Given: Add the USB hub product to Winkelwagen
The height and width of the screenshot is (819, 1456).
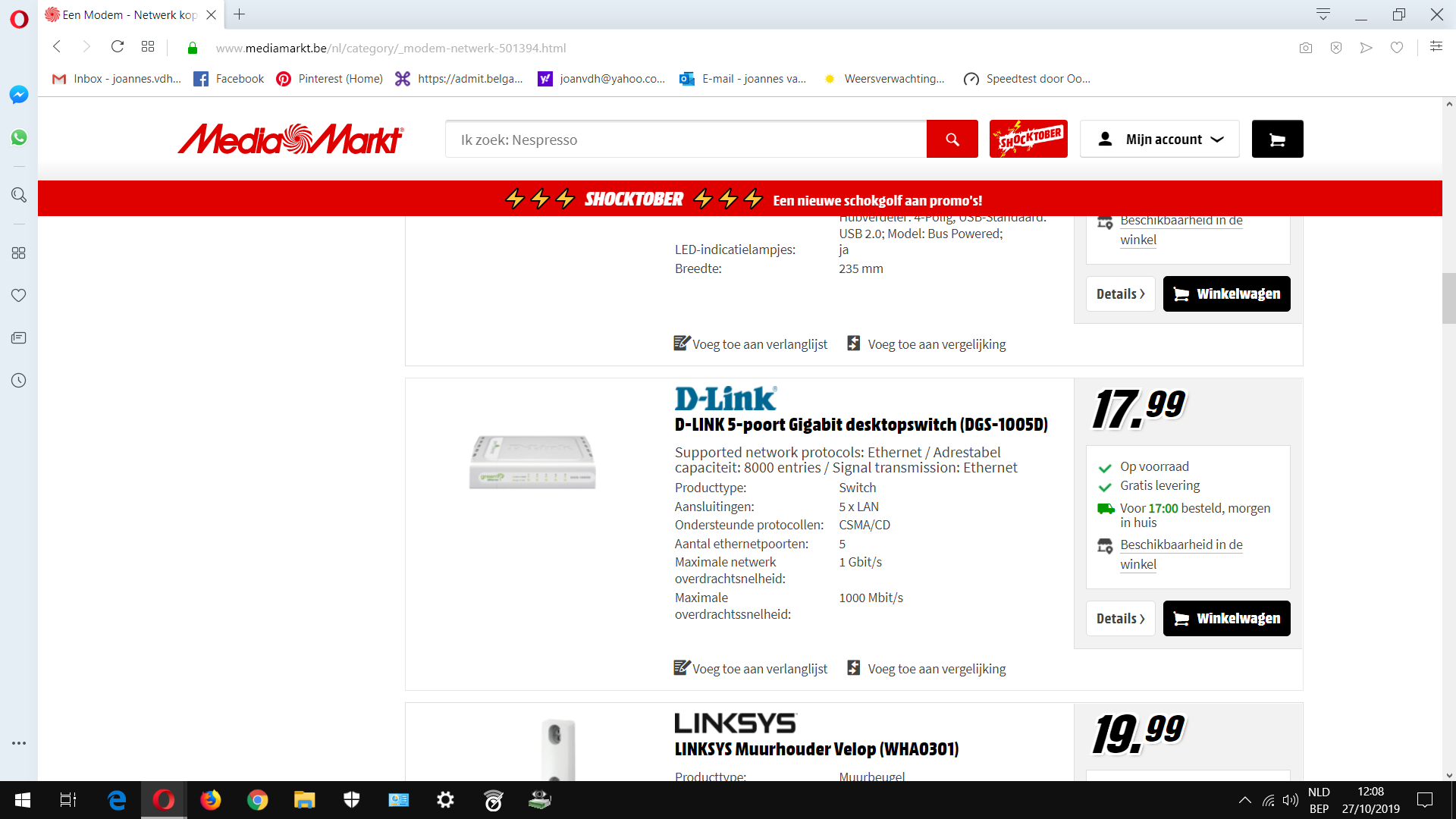Looking at the screenshot, I should tap(1227, 294).
